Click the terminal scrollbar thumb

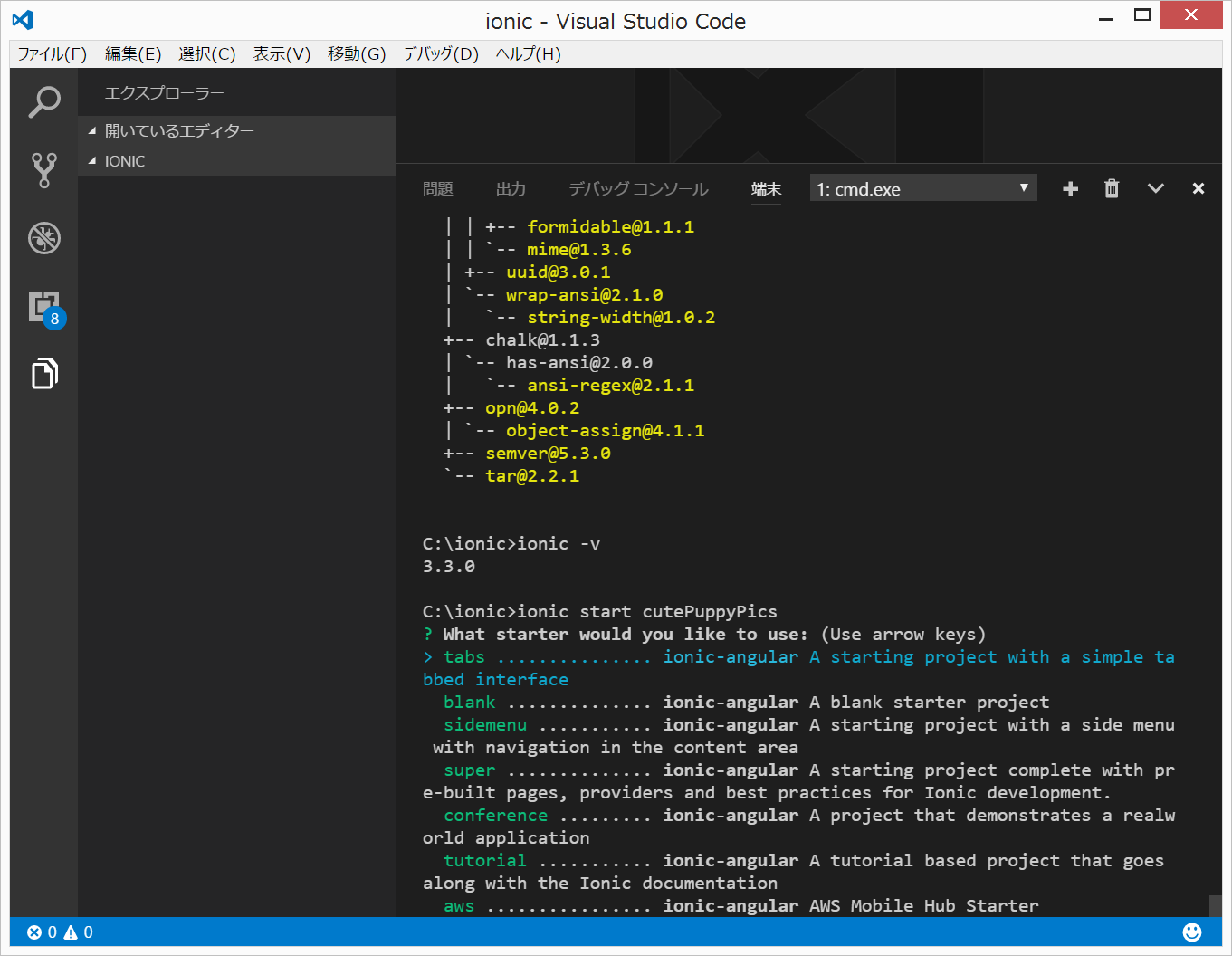[x=1215, y=905]
